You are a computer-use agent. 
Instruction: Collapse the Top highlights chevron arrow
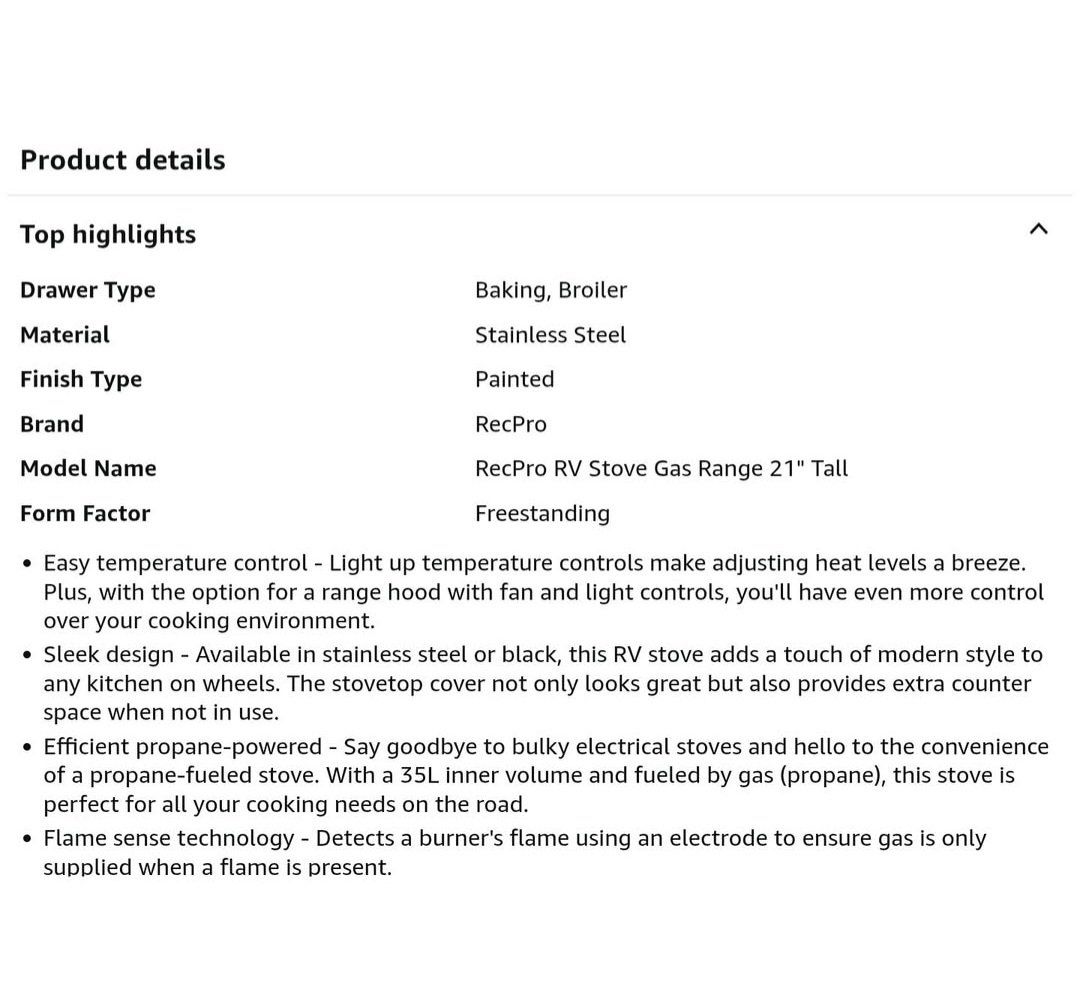point(1038,229)
